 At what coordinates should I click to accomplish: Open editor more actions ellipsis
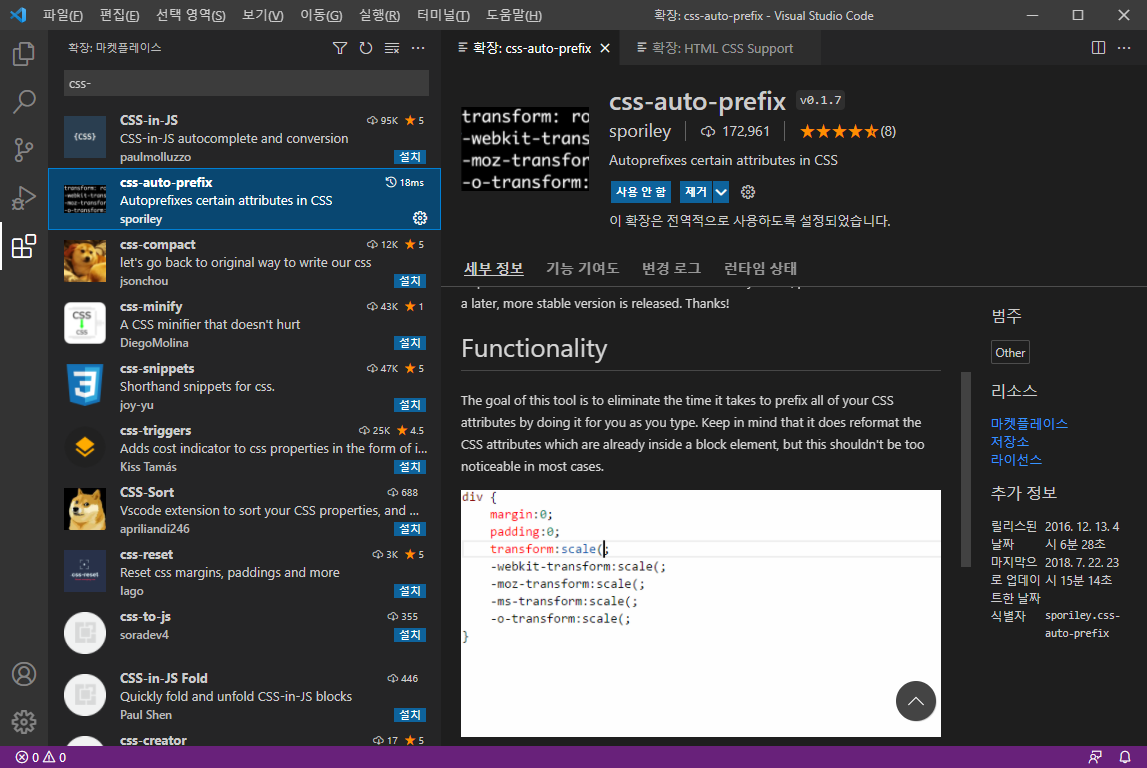(x=1124, y=48)
